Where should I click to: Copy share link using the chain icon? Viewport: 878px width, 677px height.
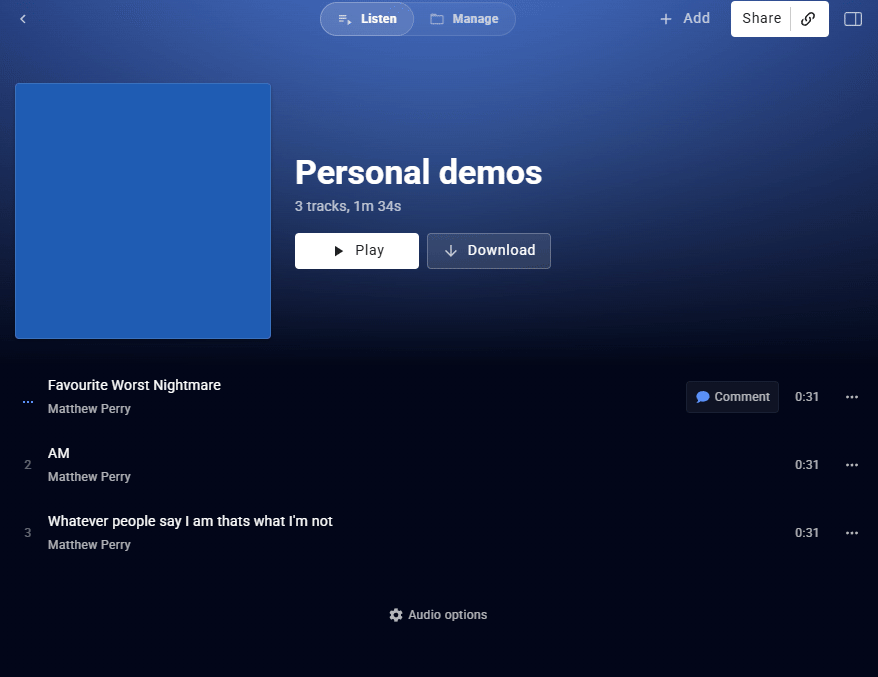[x=808, y=18]
